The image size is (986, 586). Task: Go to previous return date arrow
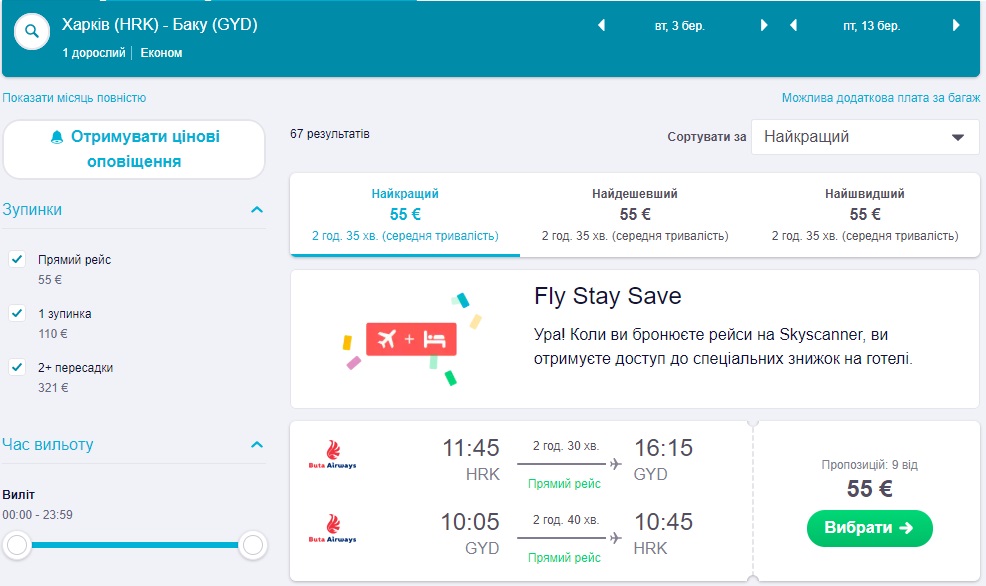click(793, 26)
